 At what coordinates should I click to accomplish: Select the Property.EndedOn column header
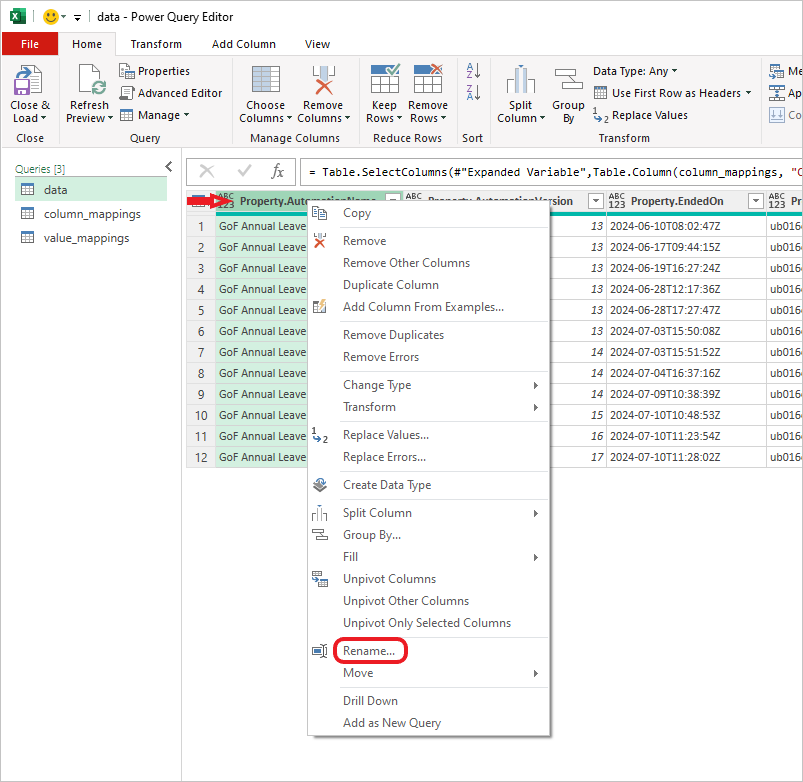(x=686, y=201)
